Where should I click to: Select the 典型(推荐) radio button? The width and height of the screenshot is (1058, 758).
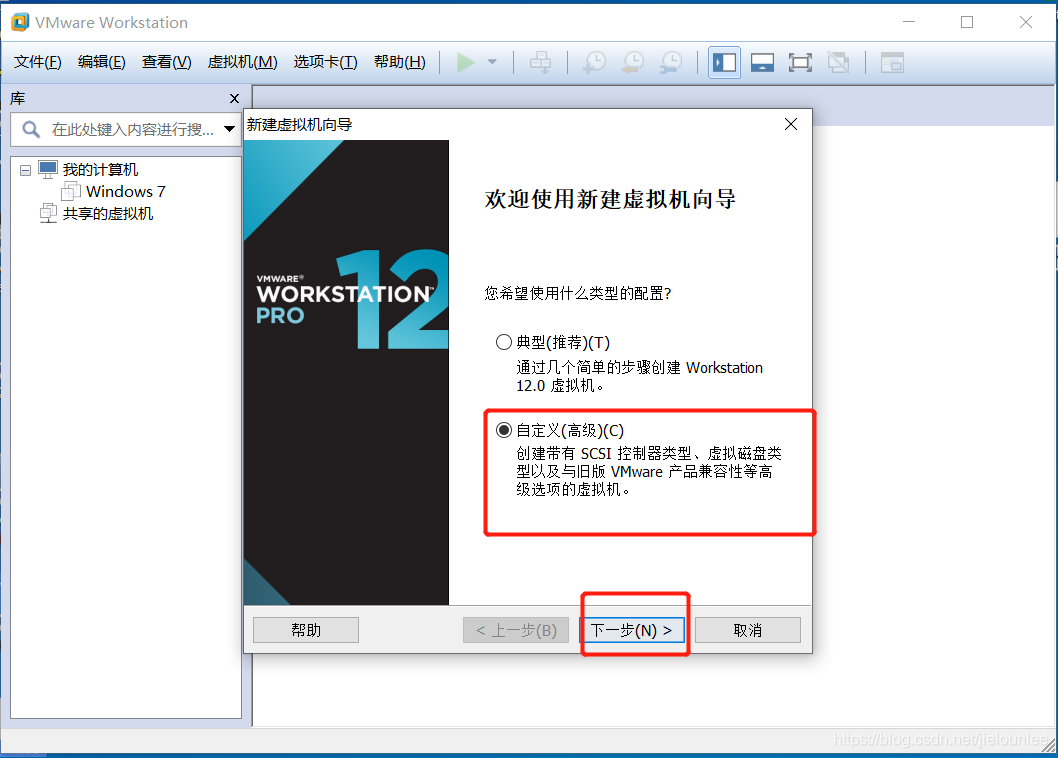503,342
